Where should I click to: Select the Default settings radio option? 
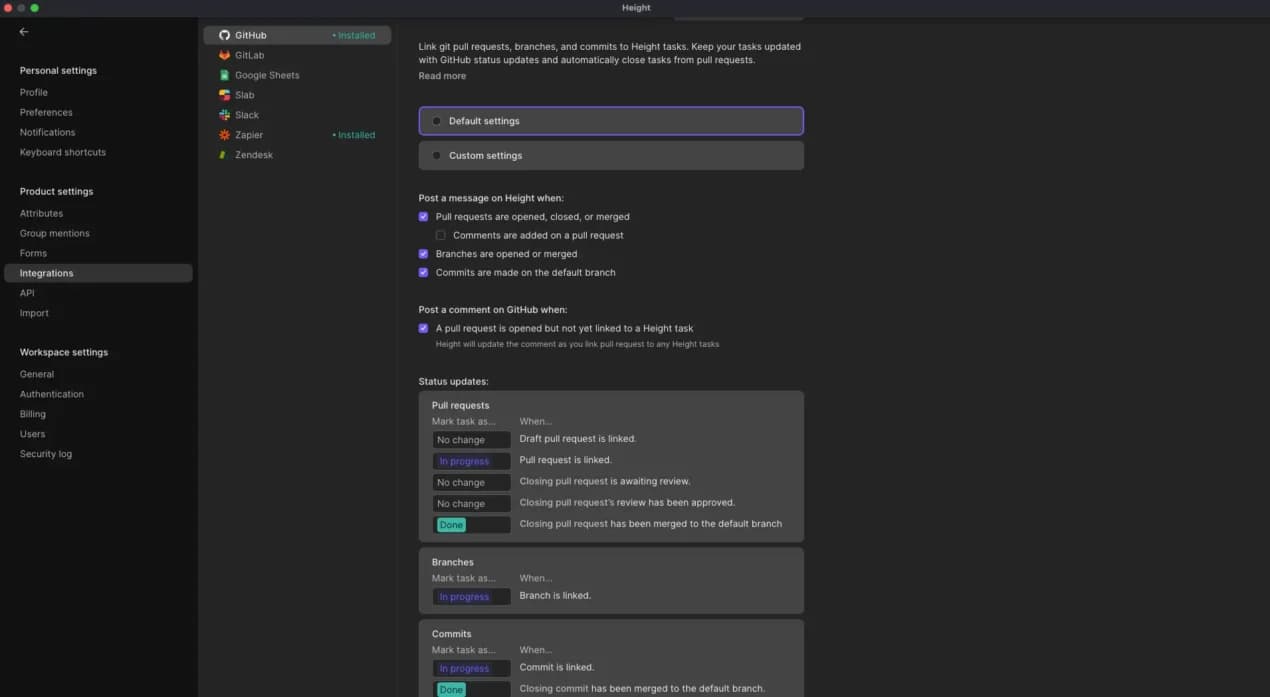(x=611, y=121)
